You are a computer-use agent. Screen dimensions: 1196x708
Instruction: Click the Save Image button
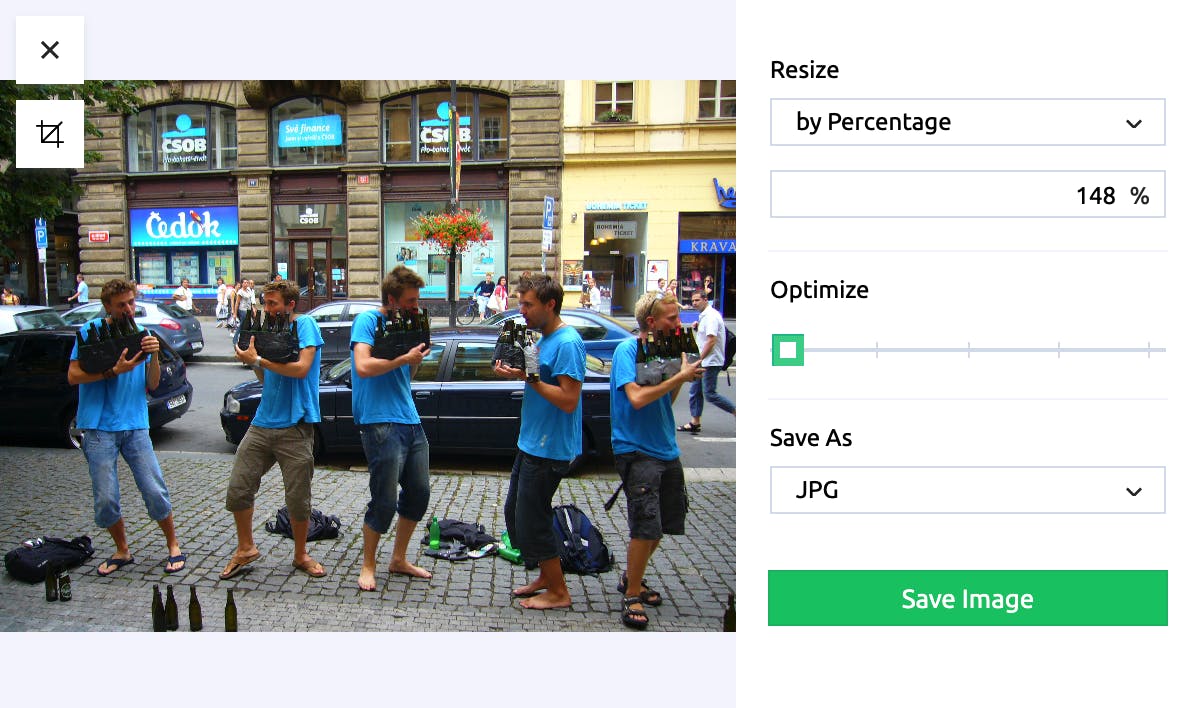pos(967,598)
